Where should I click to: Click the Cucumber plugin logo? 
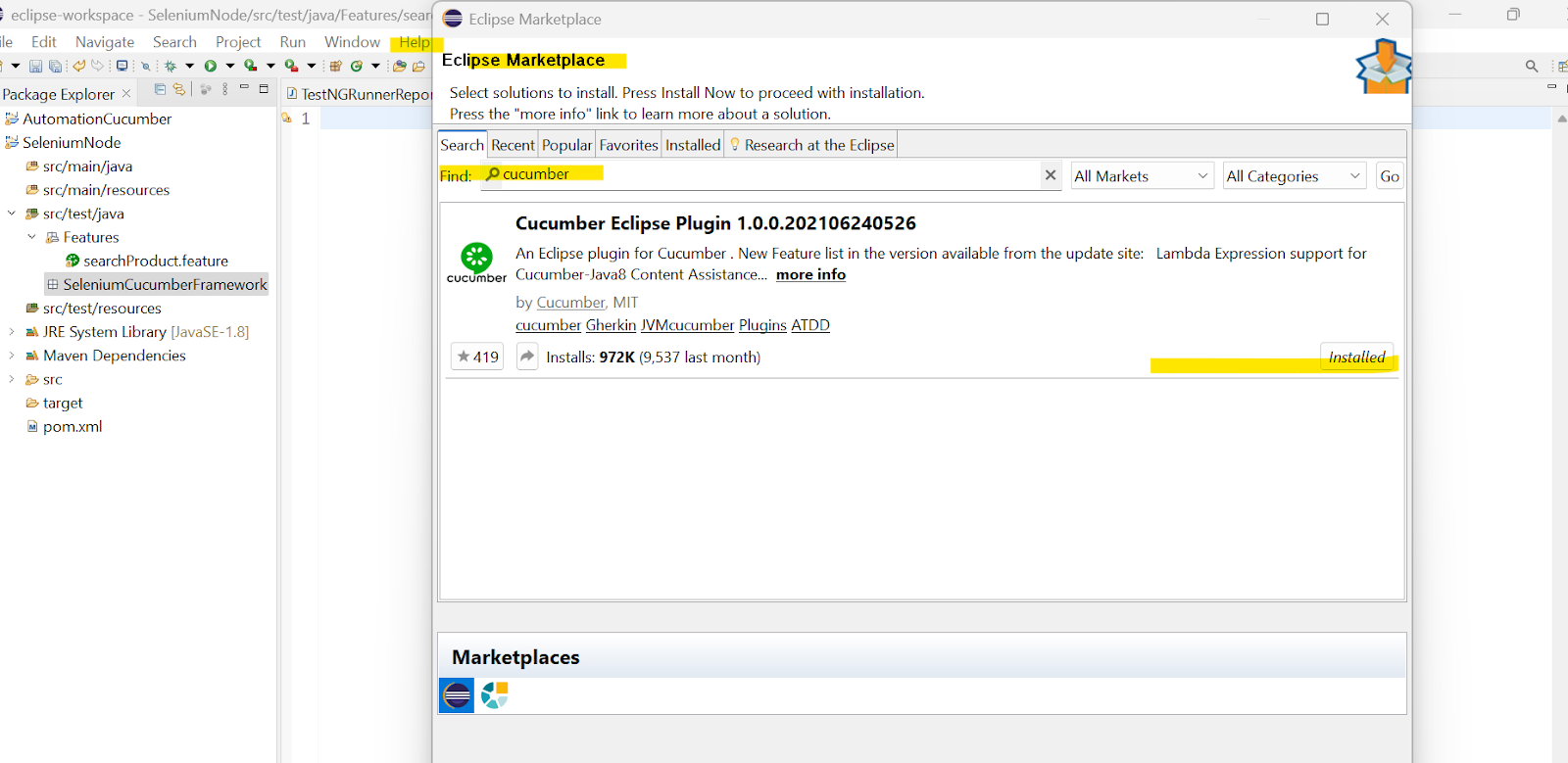coord(477,262)
